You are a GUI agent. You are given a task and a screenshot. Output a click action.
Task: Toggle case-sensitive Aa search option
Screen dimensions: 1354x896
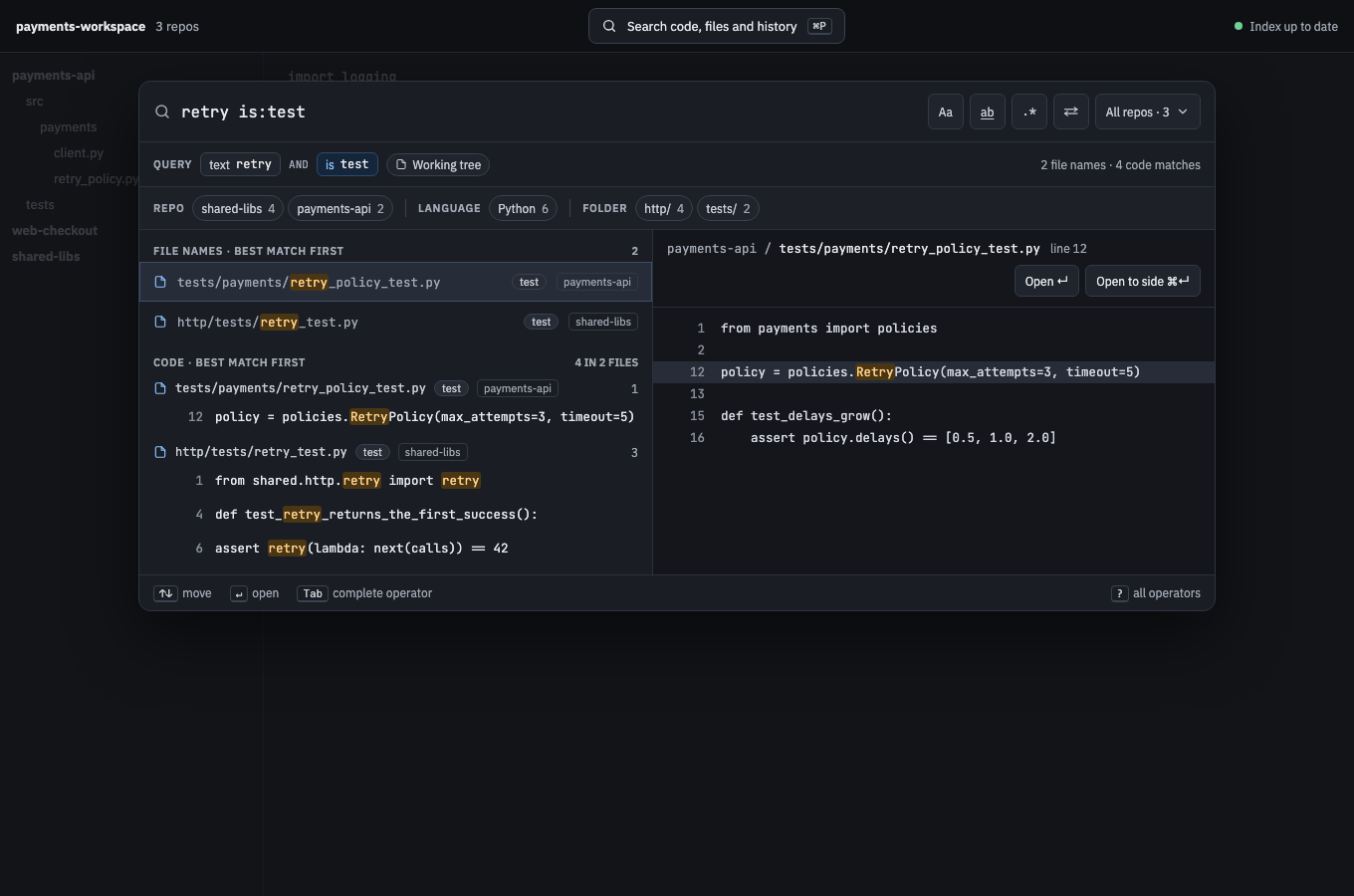[x=946, y=112]
